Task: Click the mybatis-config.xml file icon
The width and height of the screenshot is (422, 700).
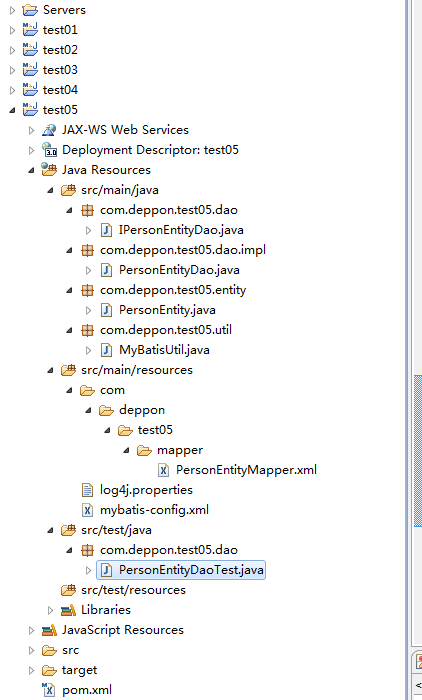Action: pos(88,510)
